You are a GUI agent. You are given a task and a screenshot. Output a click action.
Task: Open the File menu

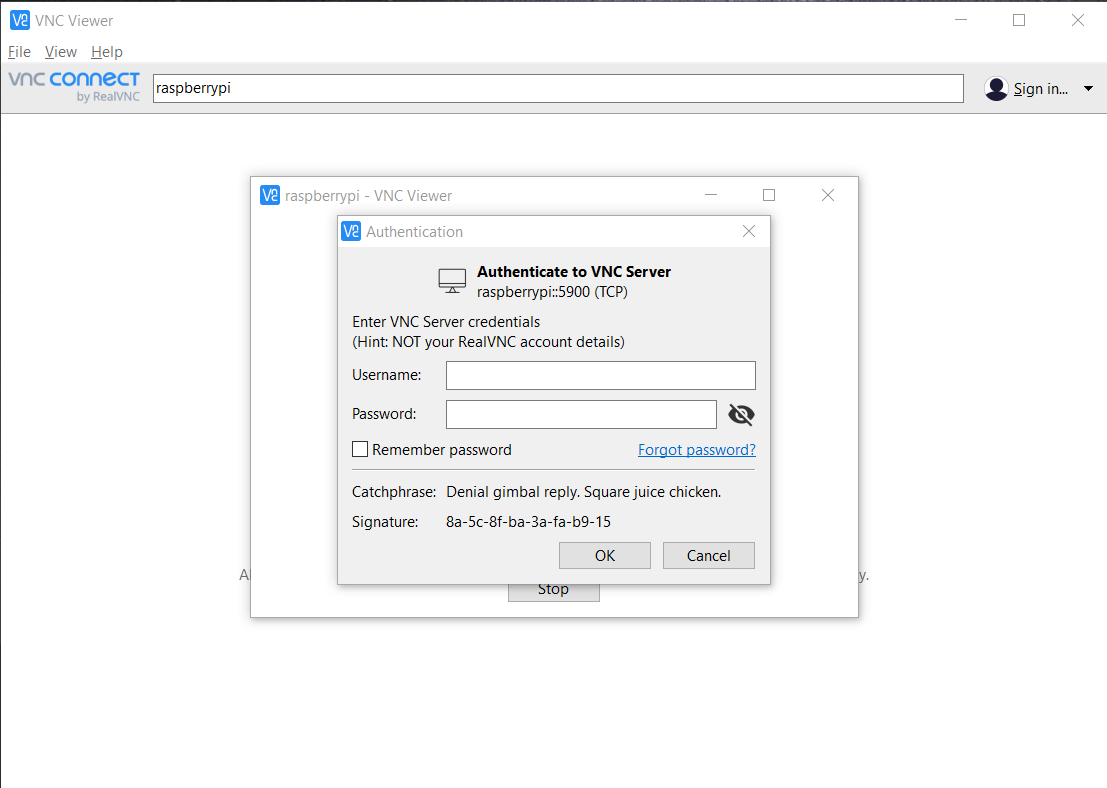(x=19, y=52)
